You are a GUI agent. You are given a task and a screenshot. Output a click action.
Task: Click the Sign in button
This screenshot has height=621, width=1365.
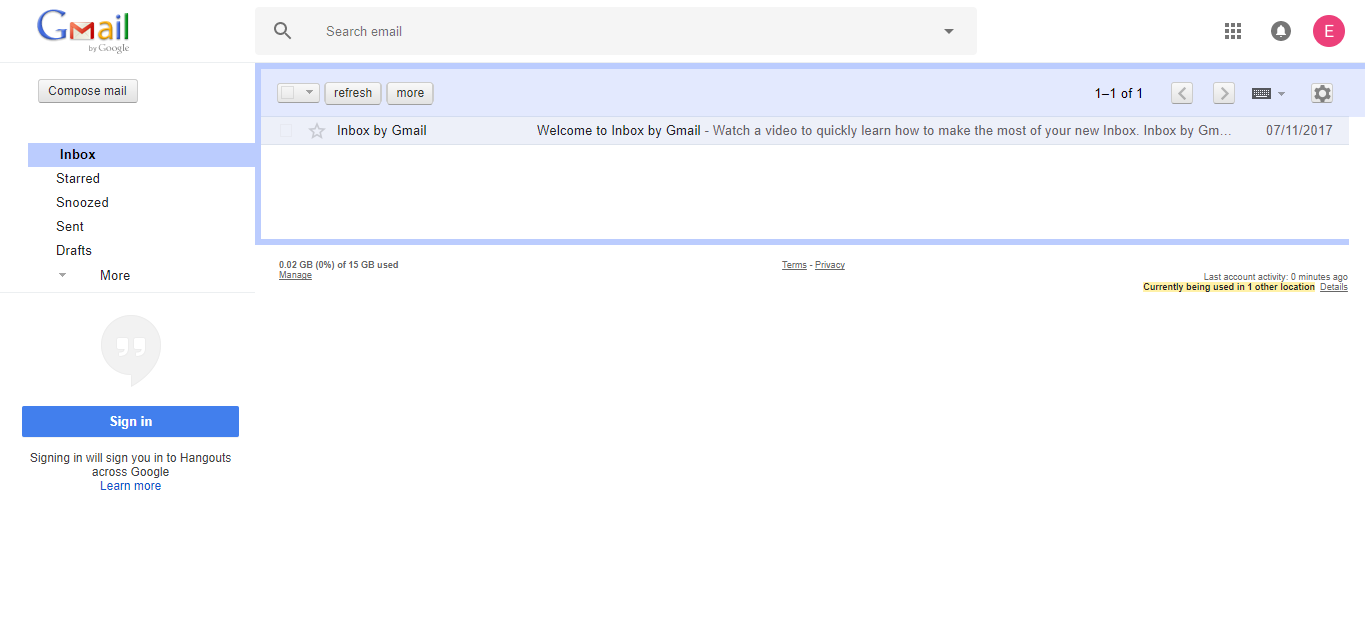click(x=130, y=421)
